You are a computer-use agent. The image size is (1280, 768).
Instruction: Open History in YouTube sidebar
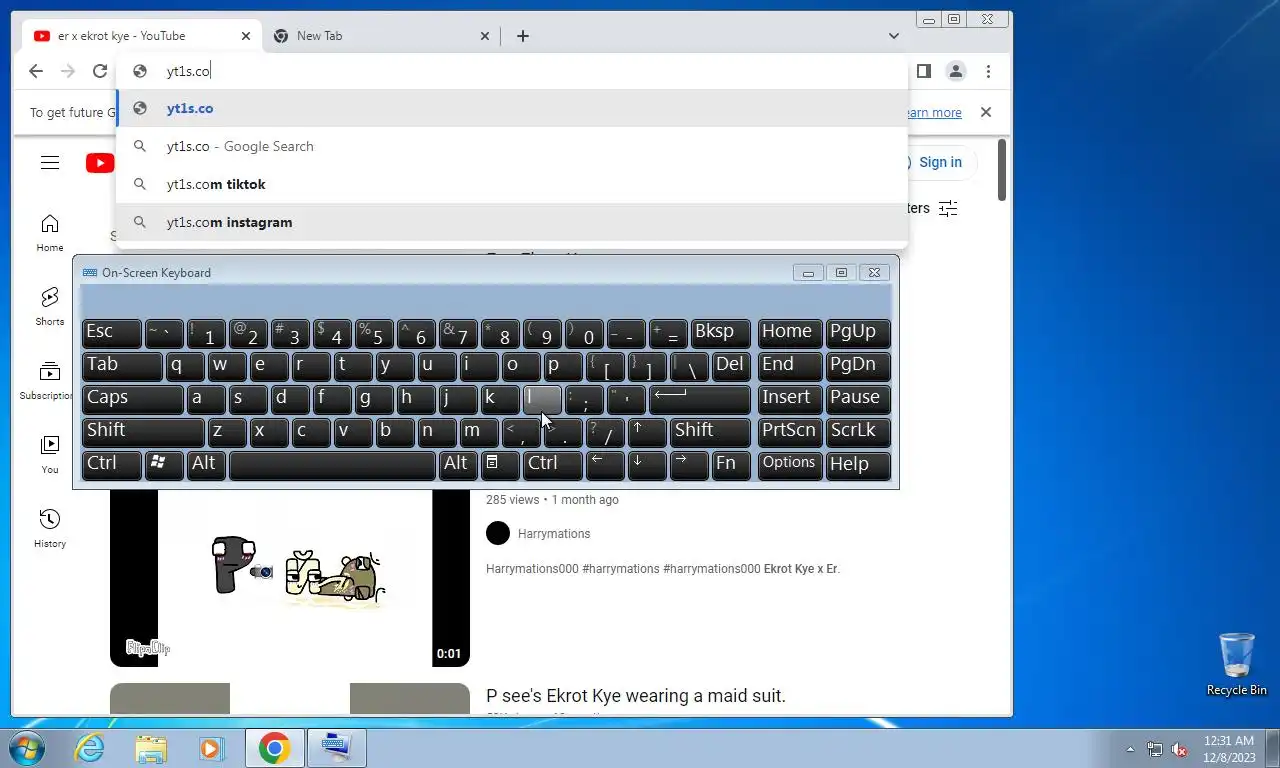[50, 529]
